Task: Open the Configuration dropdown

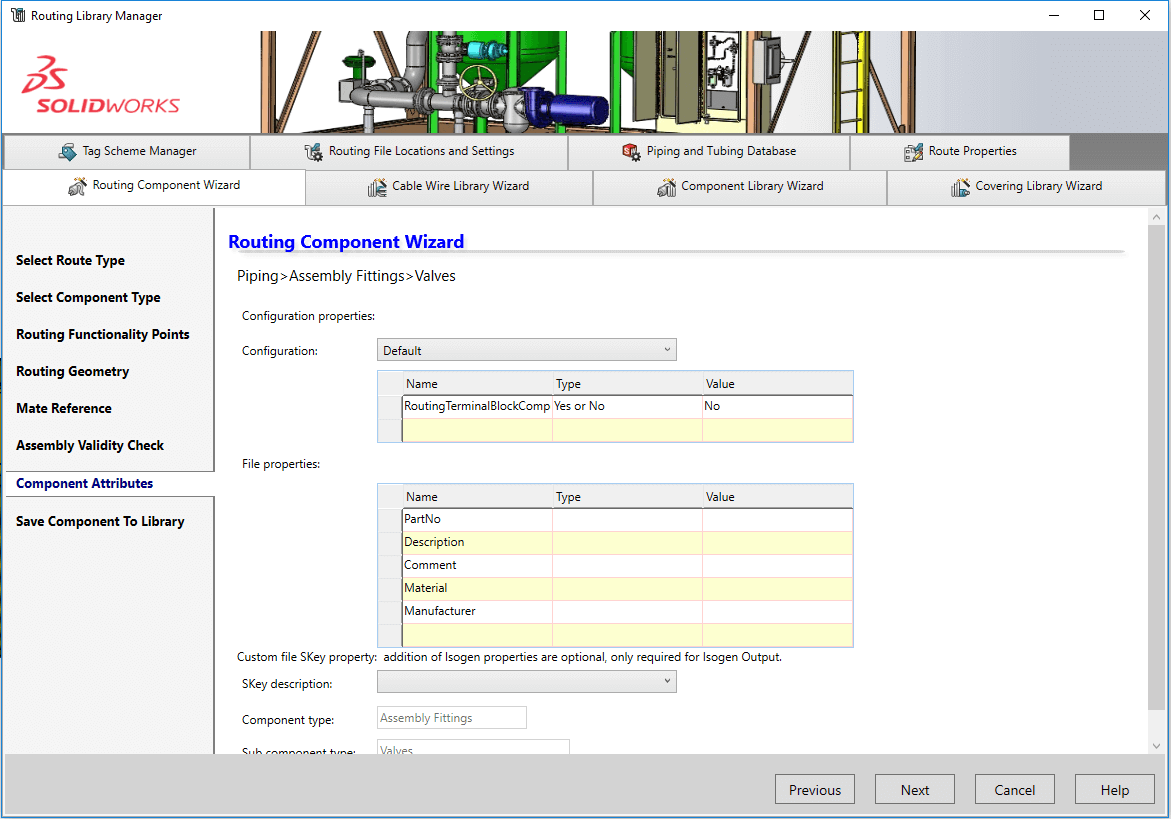Action: click(666, 349)
